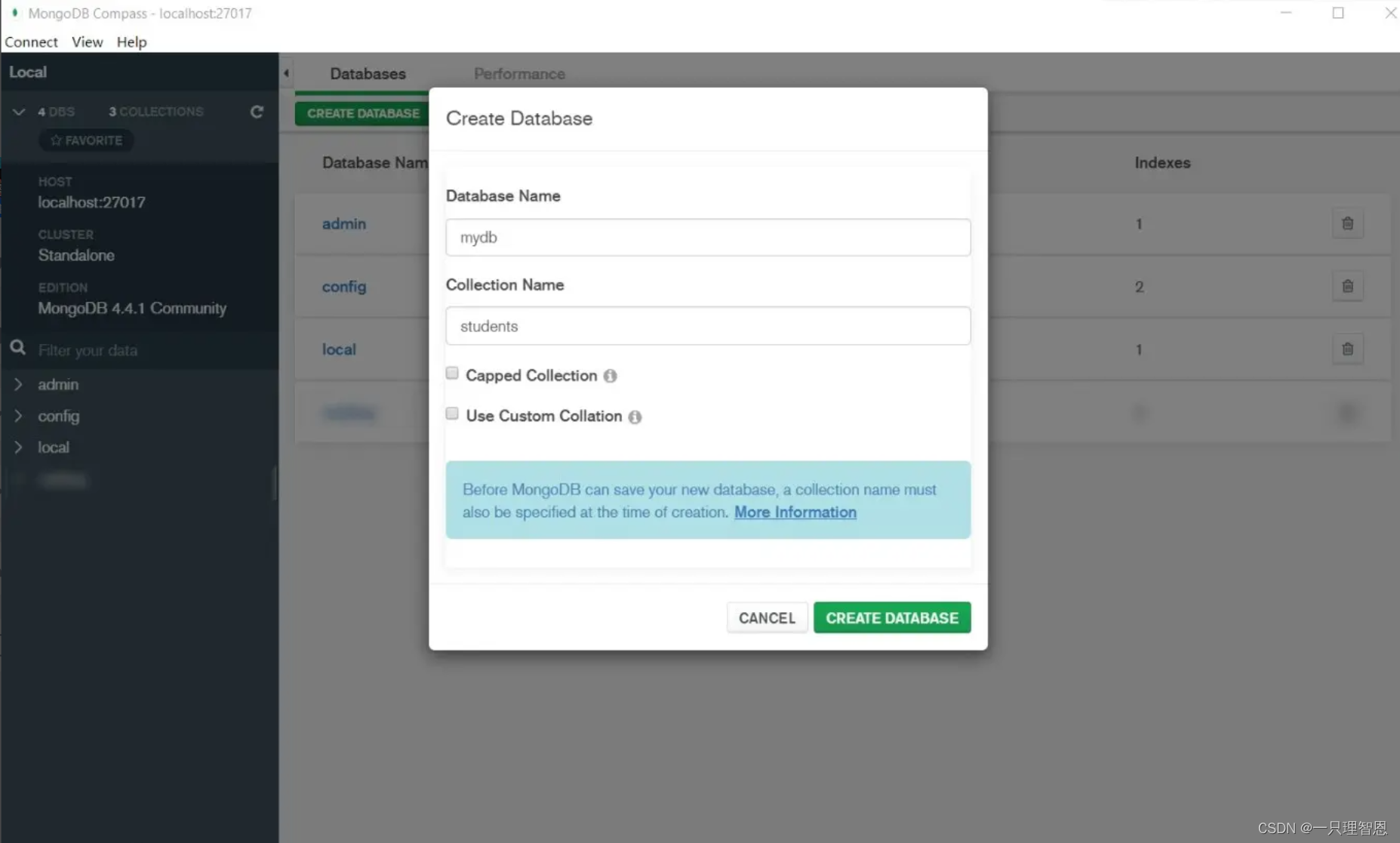1400x843 pixels.
Task: Enable the Capped Collection checkbox
Action: point(452,372)
